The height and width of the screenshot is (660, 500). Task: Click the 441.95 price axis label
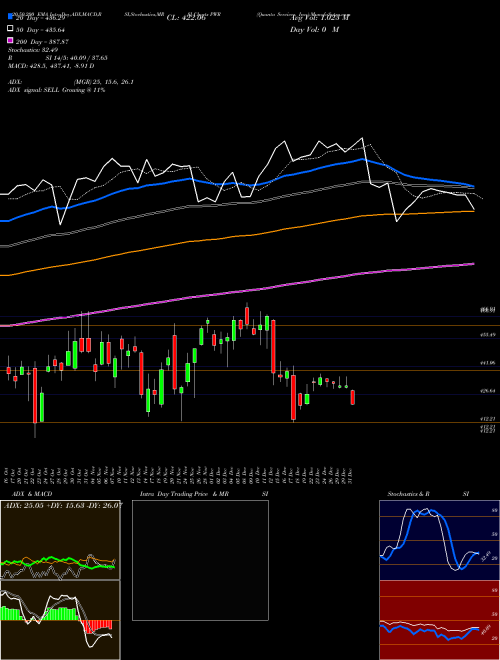click(487, 362)
